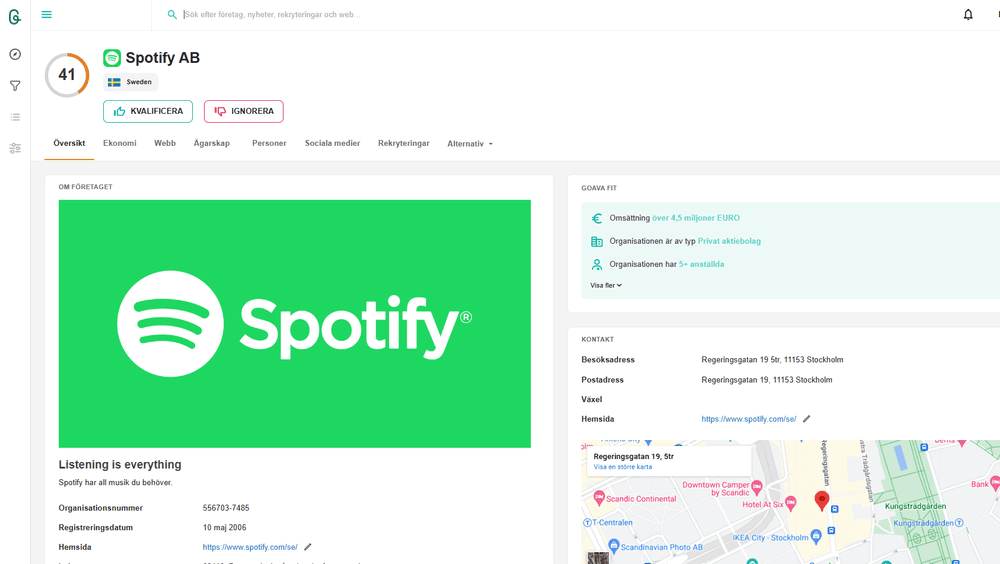The image size is (1000, 564).
Task: Switch to the Ägarskap tab
Action: 212,144
